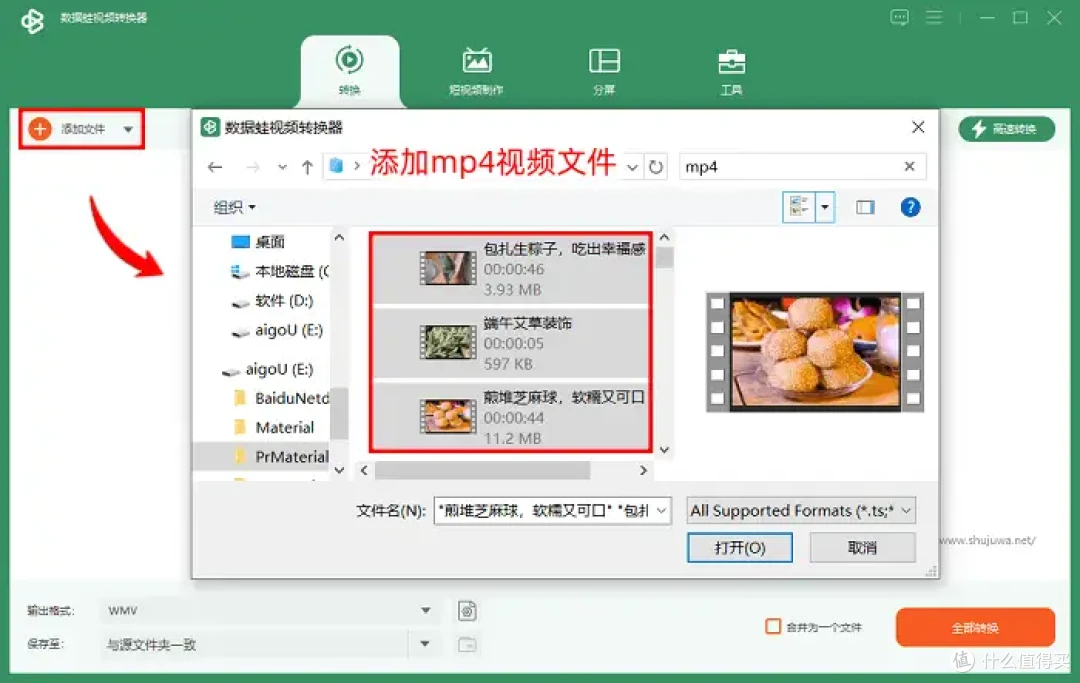The width and height of the screenshot is (1080, 683).
Task: Close the file open dialog
Action: [918, 127]
